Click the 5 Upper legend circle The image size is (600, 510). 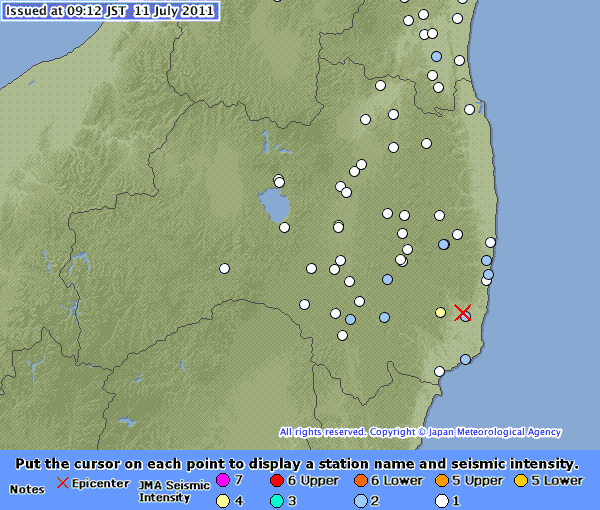coord(441,481)
